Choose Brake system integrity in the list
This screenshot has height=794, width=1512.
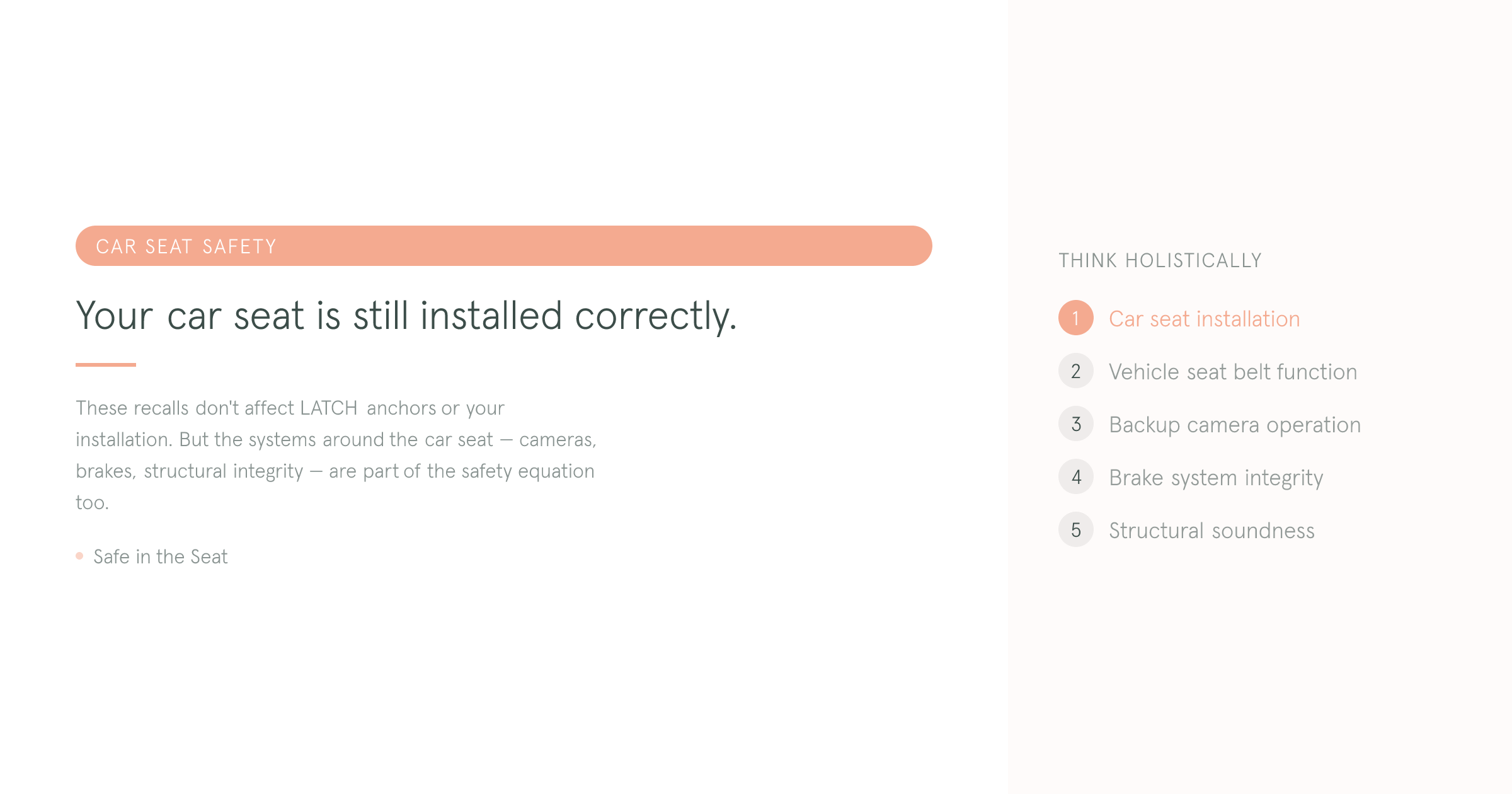pyautogui.click(x=1215, y=478)
